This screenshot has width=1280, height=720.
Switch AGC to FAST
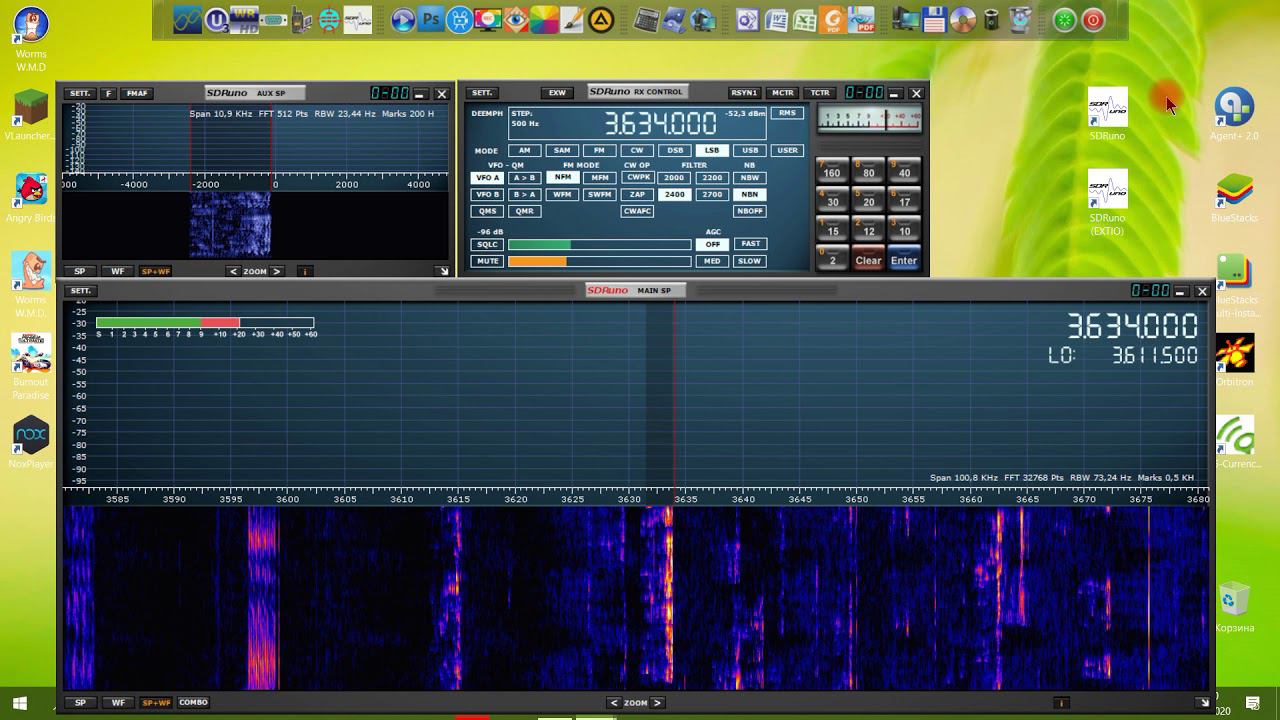(750, 244)
